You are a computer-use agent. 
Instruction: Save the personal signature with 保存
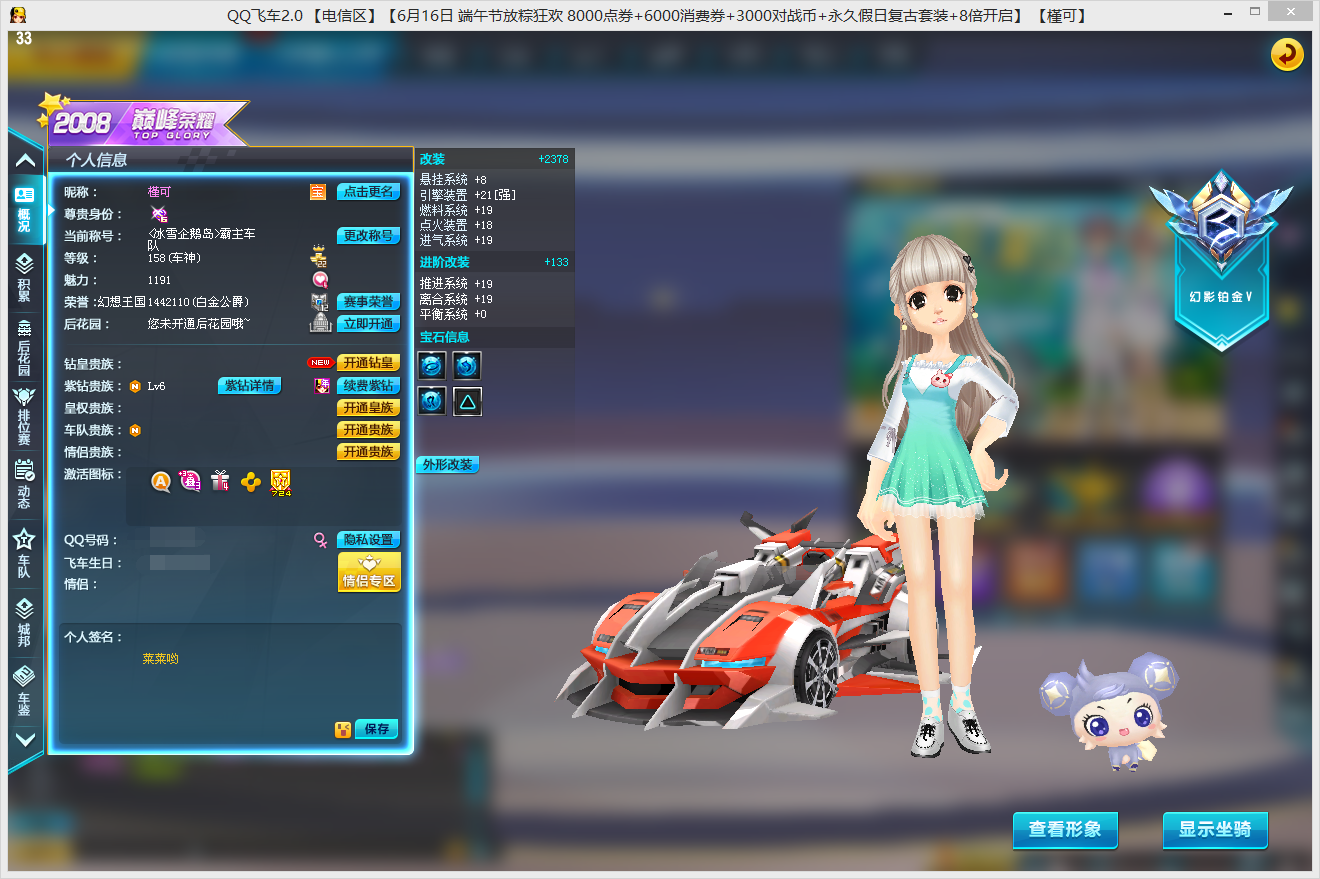click(377, 729)
